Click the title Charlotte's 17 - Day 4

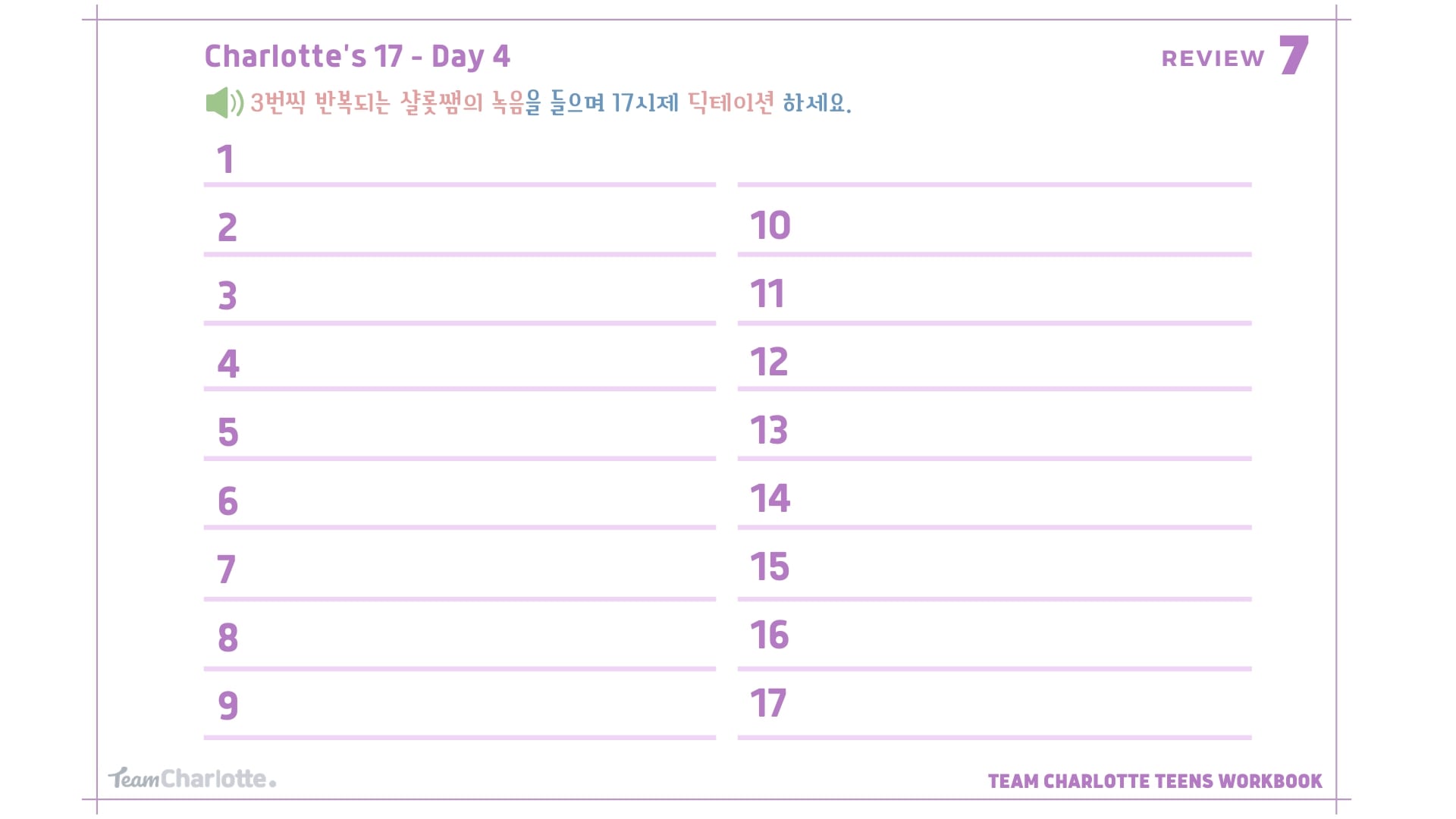coord(357,56)
